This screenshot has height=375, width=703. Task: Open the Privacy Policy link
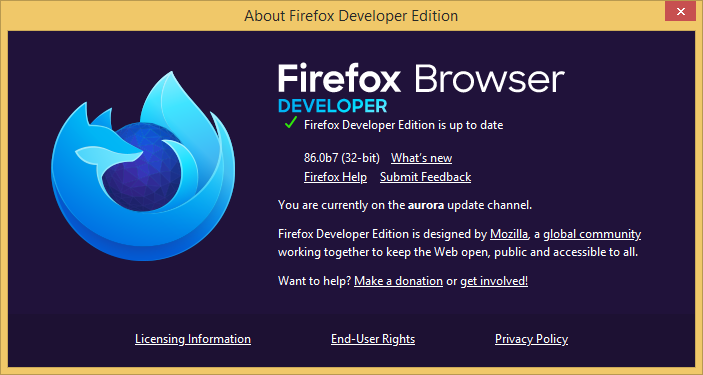531,339
